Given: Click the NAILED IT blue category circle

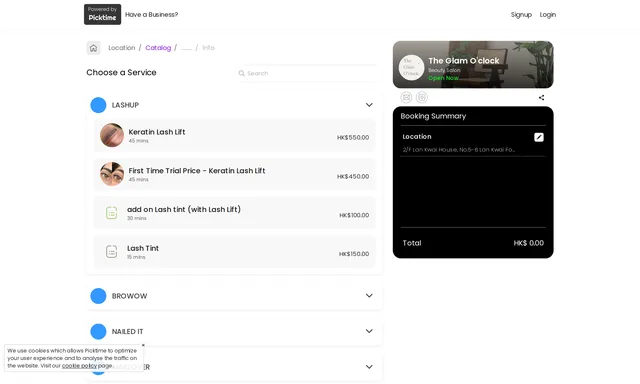Looking at the screenshot, I should click(x=98, y=331).
